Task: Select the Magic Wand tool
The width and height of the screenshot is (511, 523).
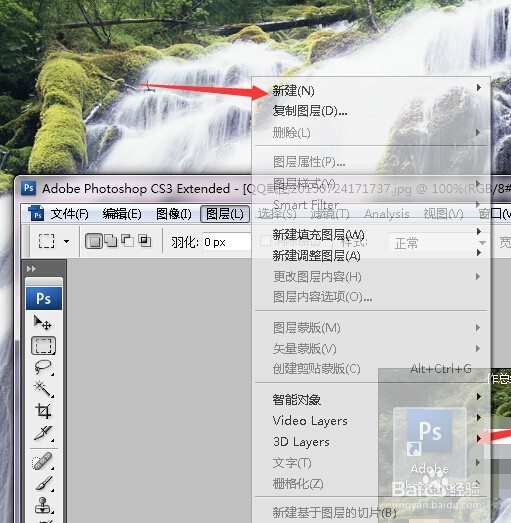Action: coord(43,389)
